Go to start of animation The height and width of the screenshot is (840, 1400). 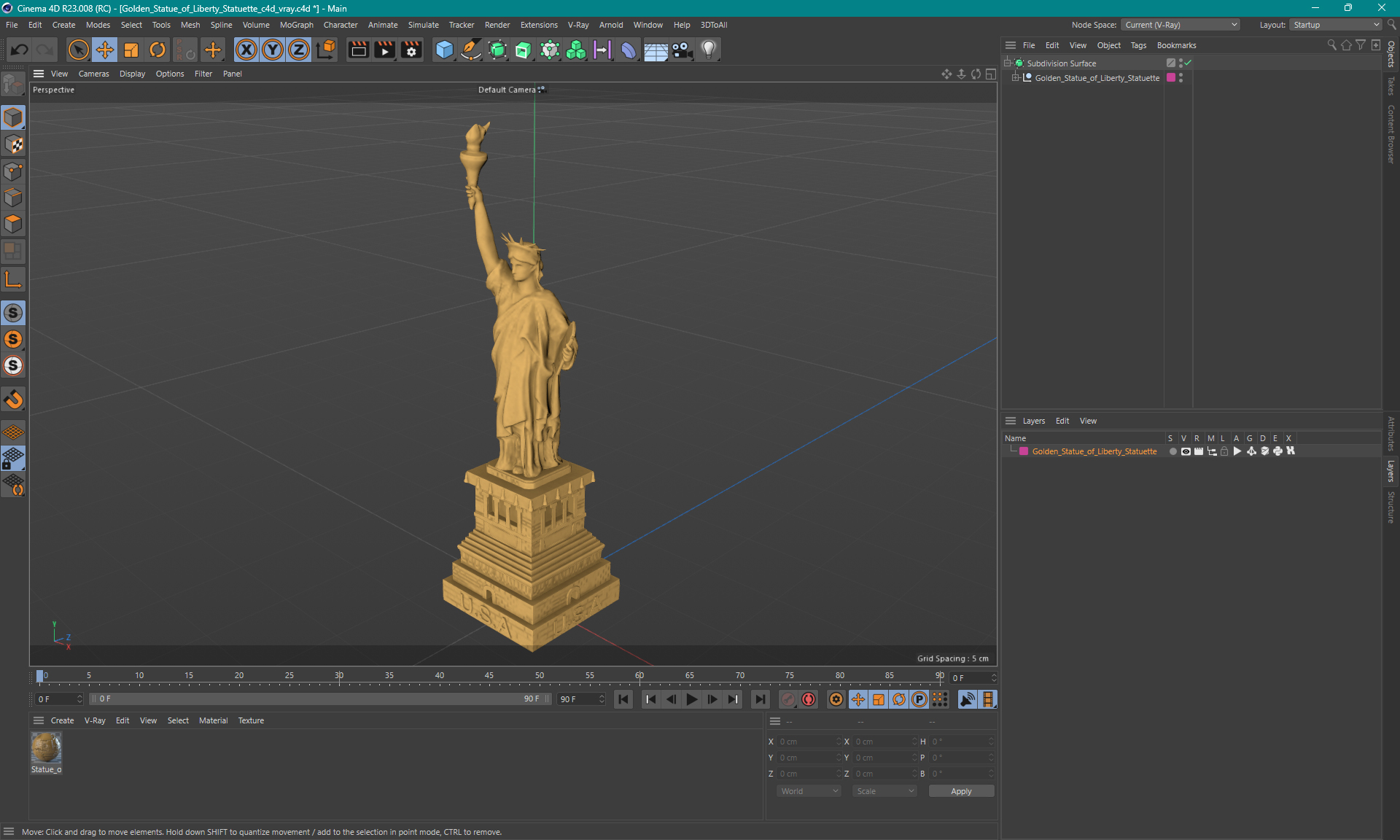pyautogui.click(x=623, y=699)
